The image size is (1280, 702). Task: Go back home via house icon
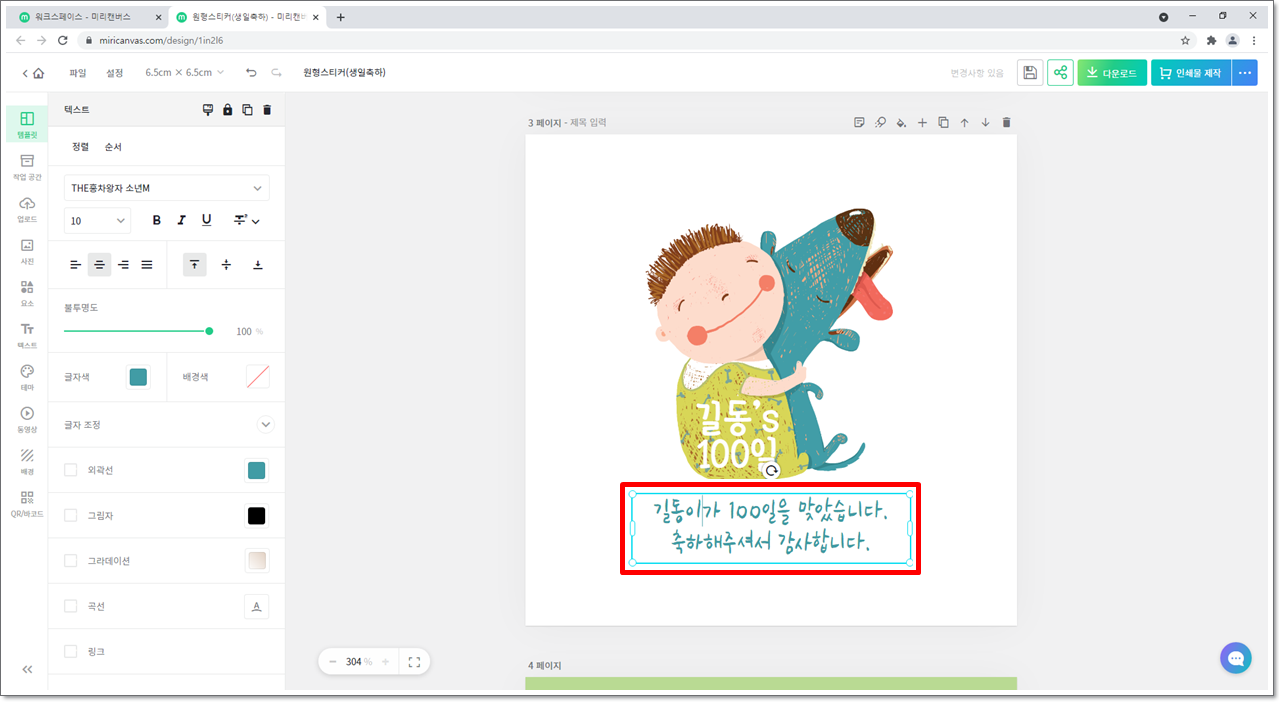(38, 73)
